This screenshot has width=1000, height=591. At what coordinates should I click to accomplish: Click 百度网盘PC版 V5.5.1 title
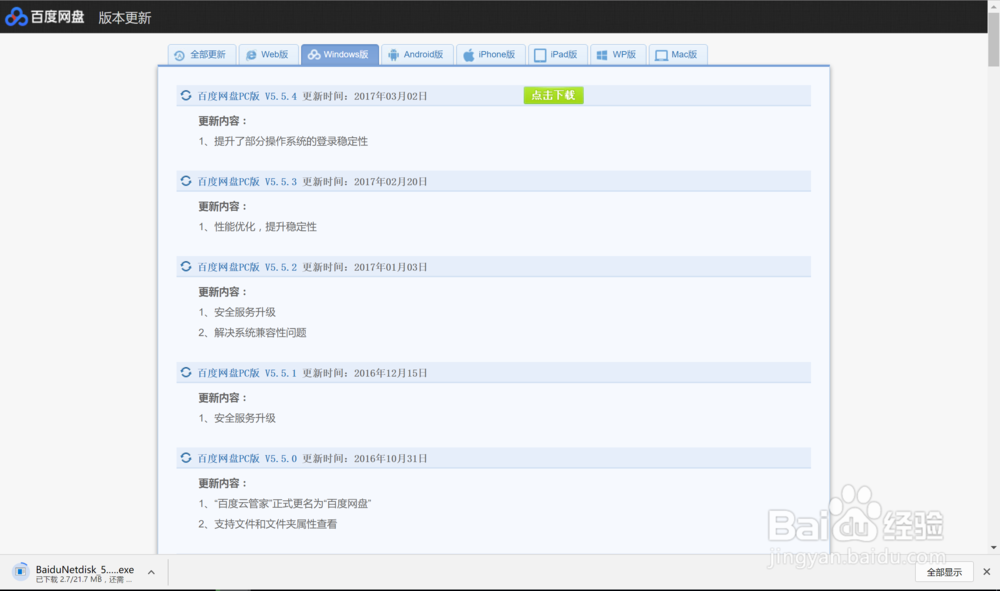point(247,373)
